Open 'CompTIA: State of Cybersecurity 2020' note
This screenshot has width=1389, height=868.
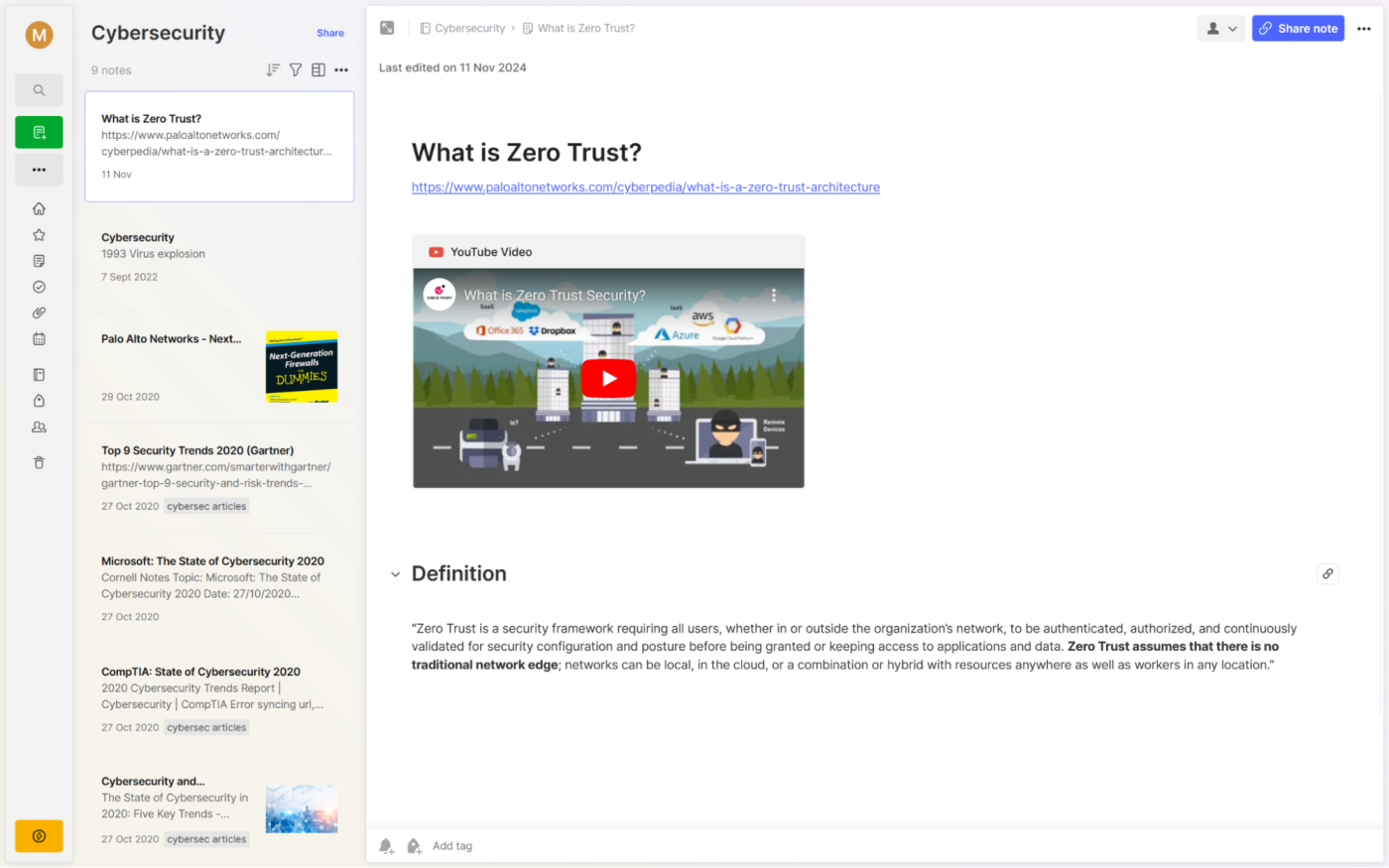tap(219, 699)
